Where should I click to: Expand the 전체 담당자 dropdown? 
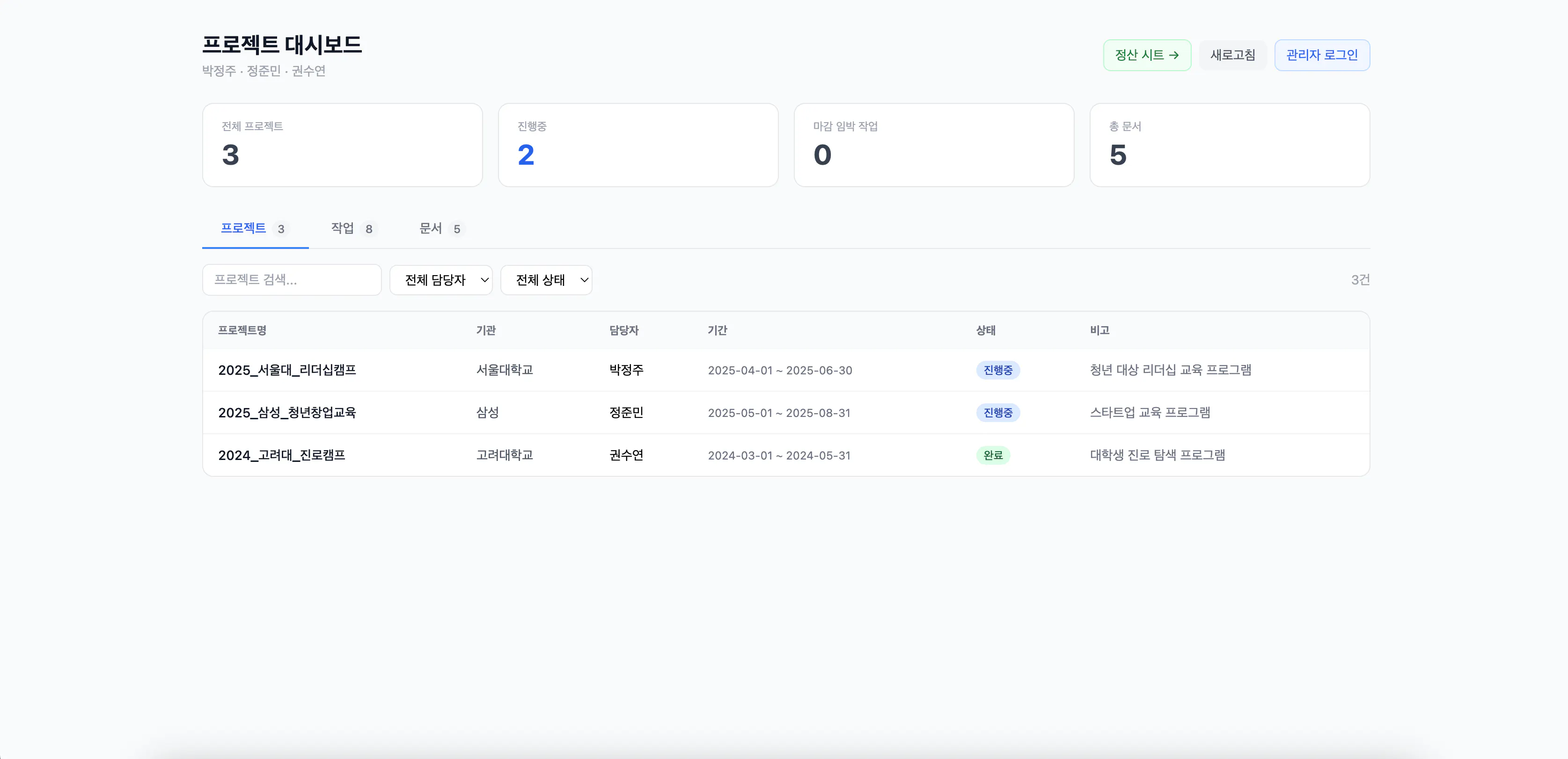click(x=441, y=280)
